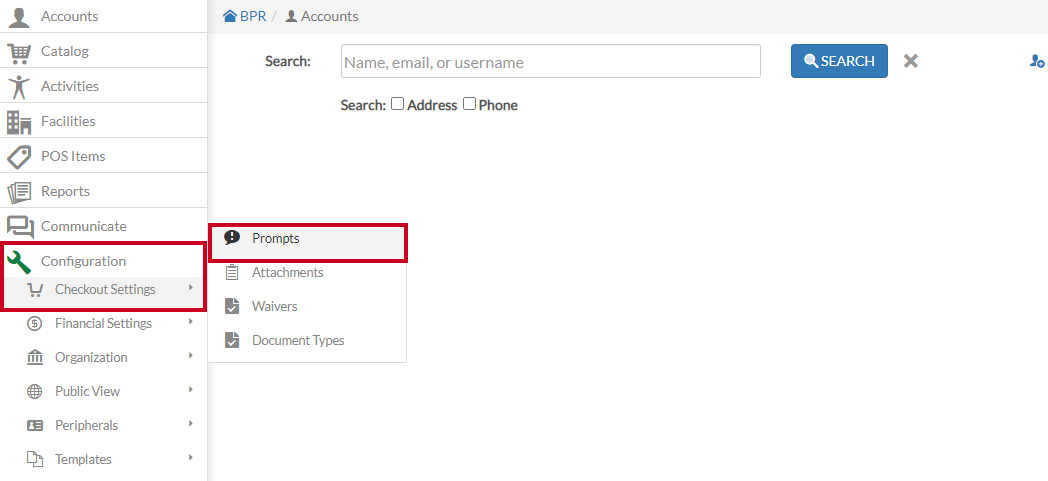Image resolution: width=1048 pixels, height=481 pixels.
Task: Select Checkout Settings in Configuration menu
Action: 104,290
